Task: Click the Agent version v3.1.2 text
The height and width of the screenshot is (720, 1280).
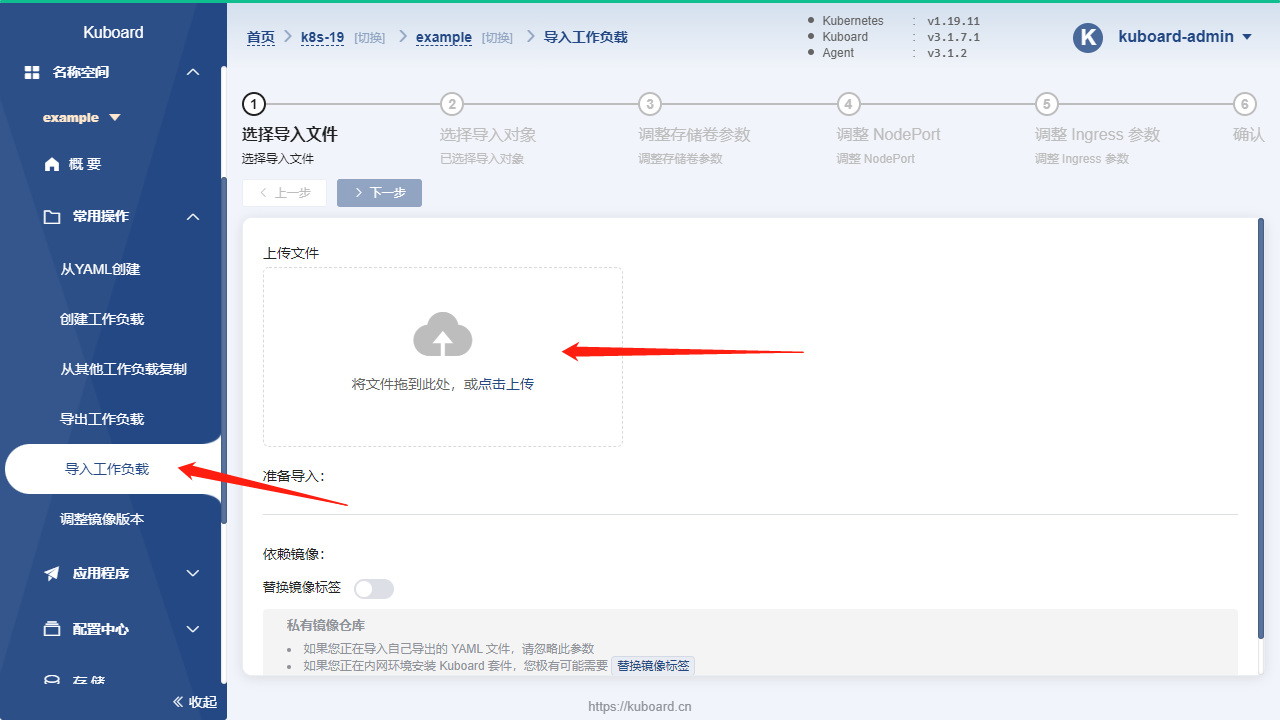Action: coord(947,53)
